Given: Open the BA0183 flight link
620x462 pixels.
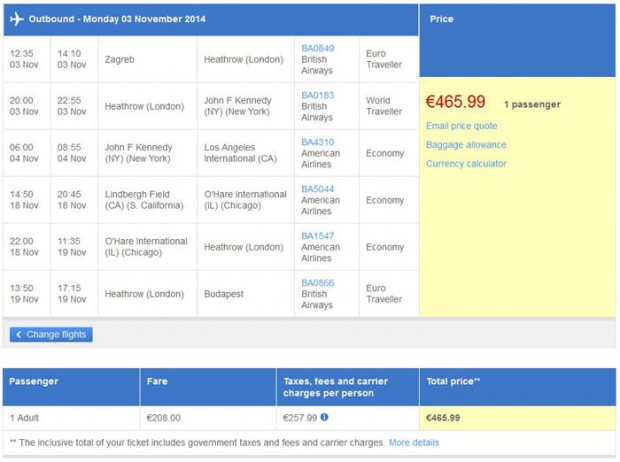Looking at the screenshot, I should coord(318,95).
